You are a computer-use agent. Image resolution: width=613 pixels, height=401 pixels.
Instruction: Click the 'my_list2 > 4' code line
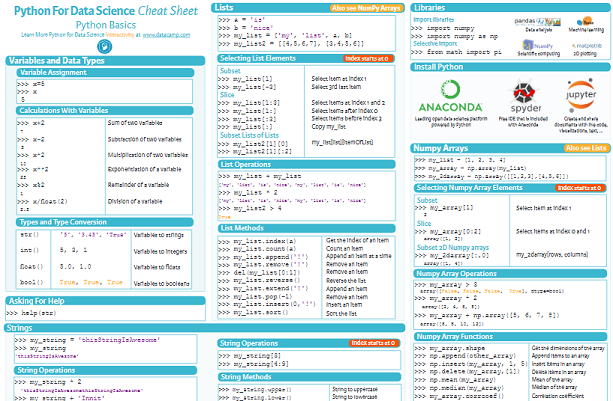tap(250, 208)
